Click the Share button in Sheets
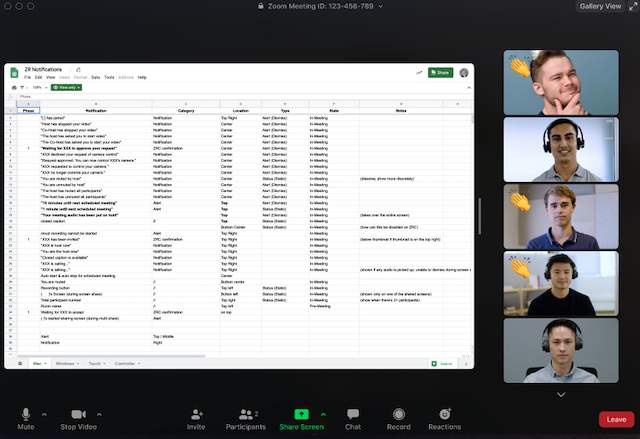The width and height of the screenshot is (640, 439). pyautogui.click(x=440, y=73)
